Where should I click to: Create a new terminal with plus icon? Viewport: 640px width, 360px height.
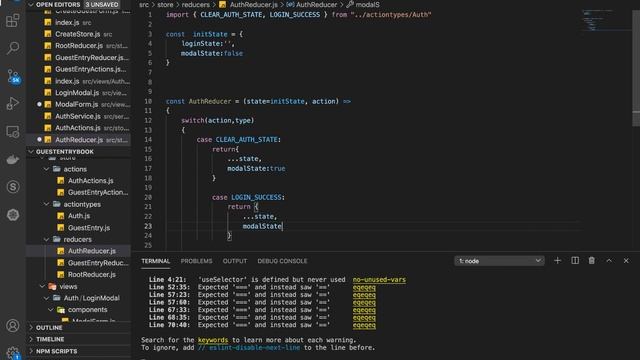pyautogui.click(x=557, y=260)
